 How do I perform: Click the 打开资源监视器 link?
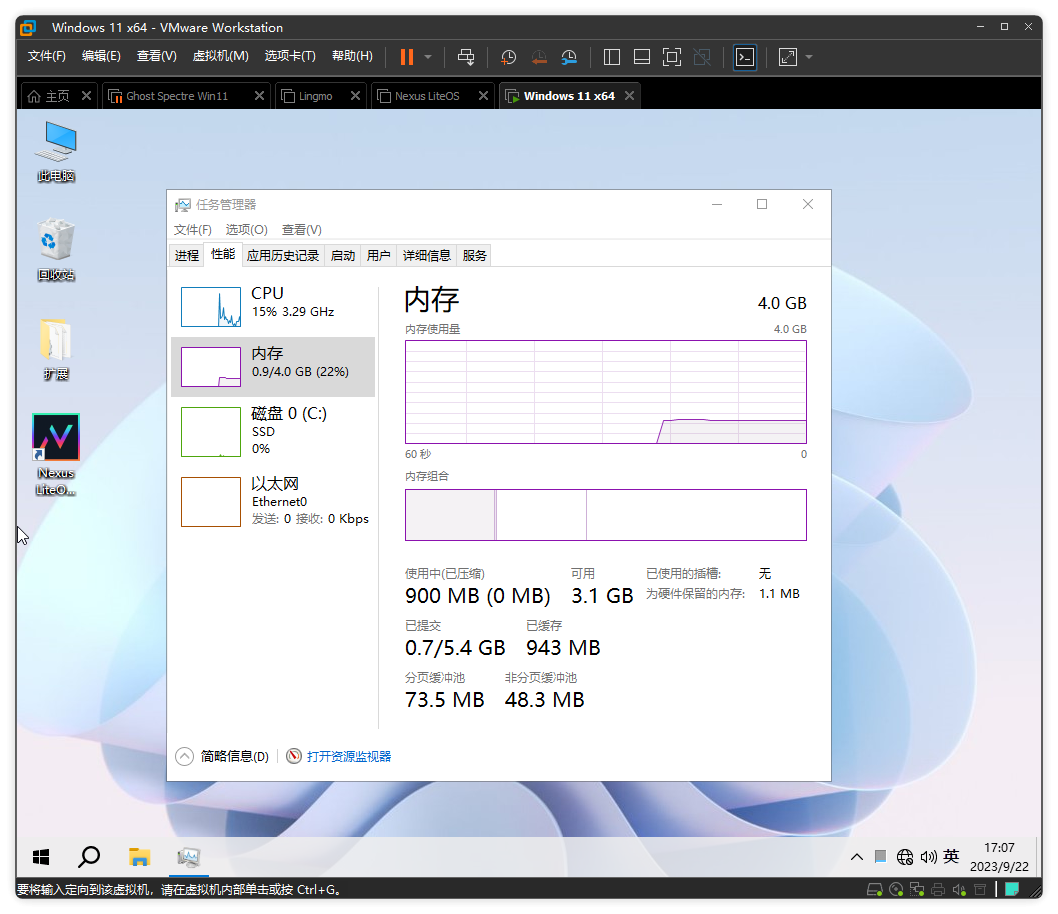(348, 757)
